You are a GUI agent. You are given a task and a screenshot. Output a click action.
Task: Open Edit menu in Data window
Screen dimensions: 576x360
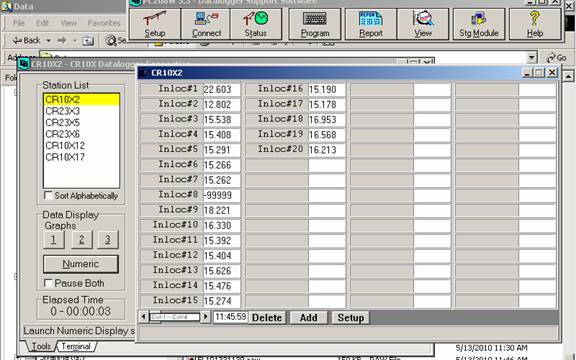[42, 23]
